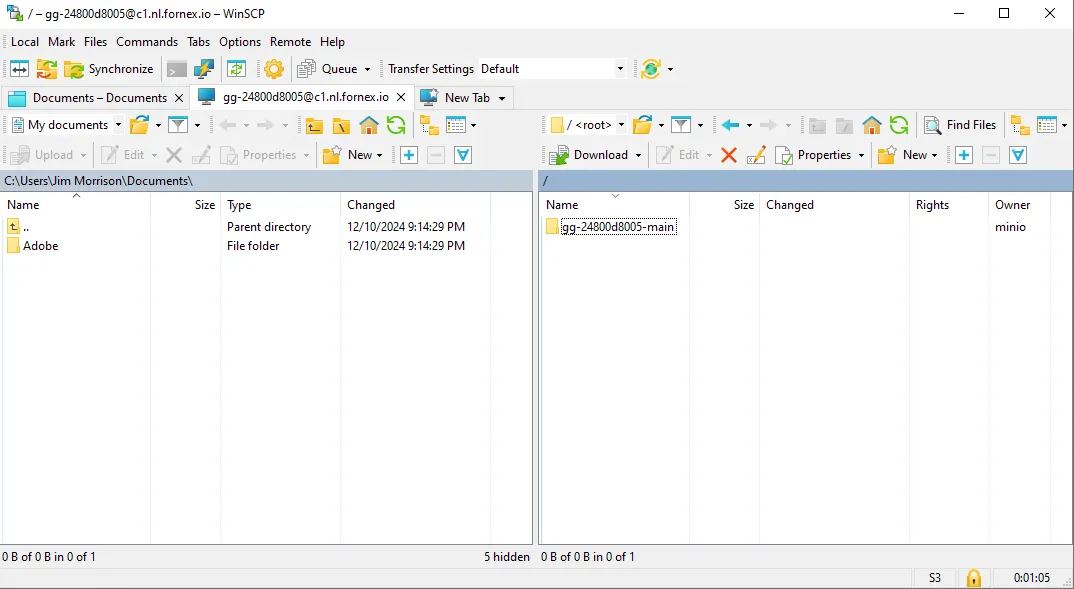Open the Transfer Settings Default dropdown
This screenshot has width=1074, height=589.
pos(619,69)
